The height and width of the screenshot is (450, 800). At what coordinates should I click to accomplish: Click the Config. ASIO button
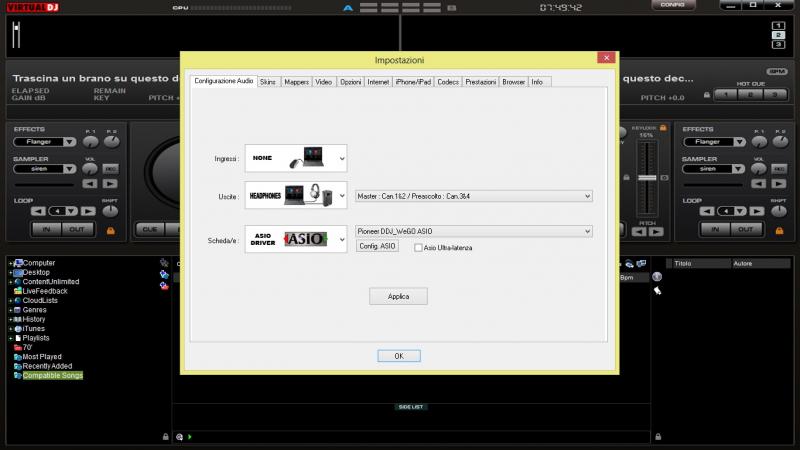coord(377,246)
